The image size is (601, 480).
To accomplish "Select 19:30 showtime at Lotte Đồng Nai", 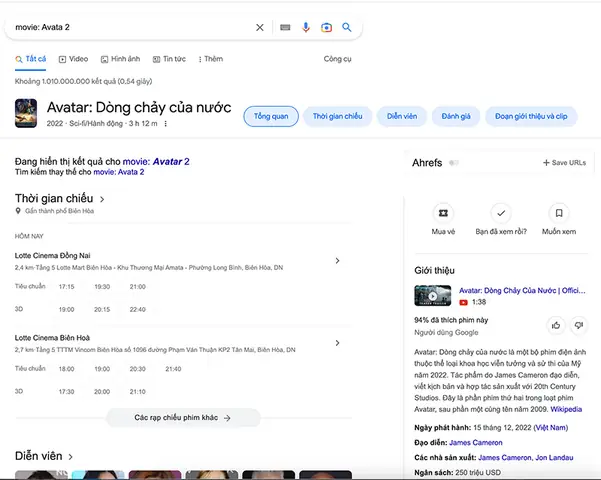I will pos(102,287).
